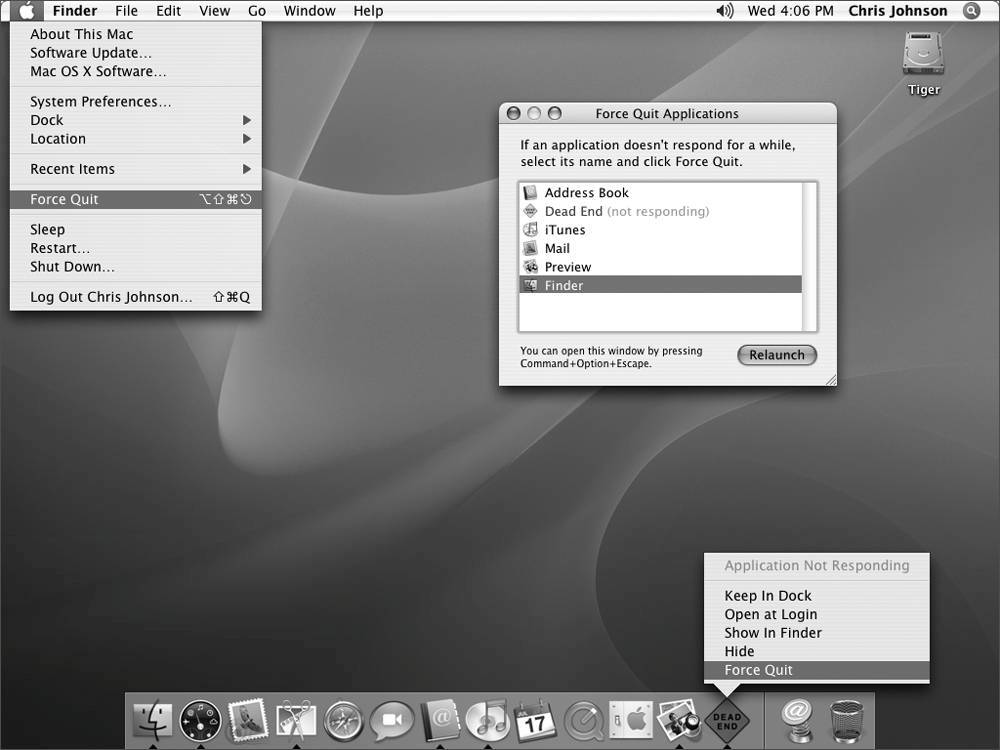This screenshot has width=1000, height=750.
Task: Select Address Book in Force Quit list
Action: [661, 193]
